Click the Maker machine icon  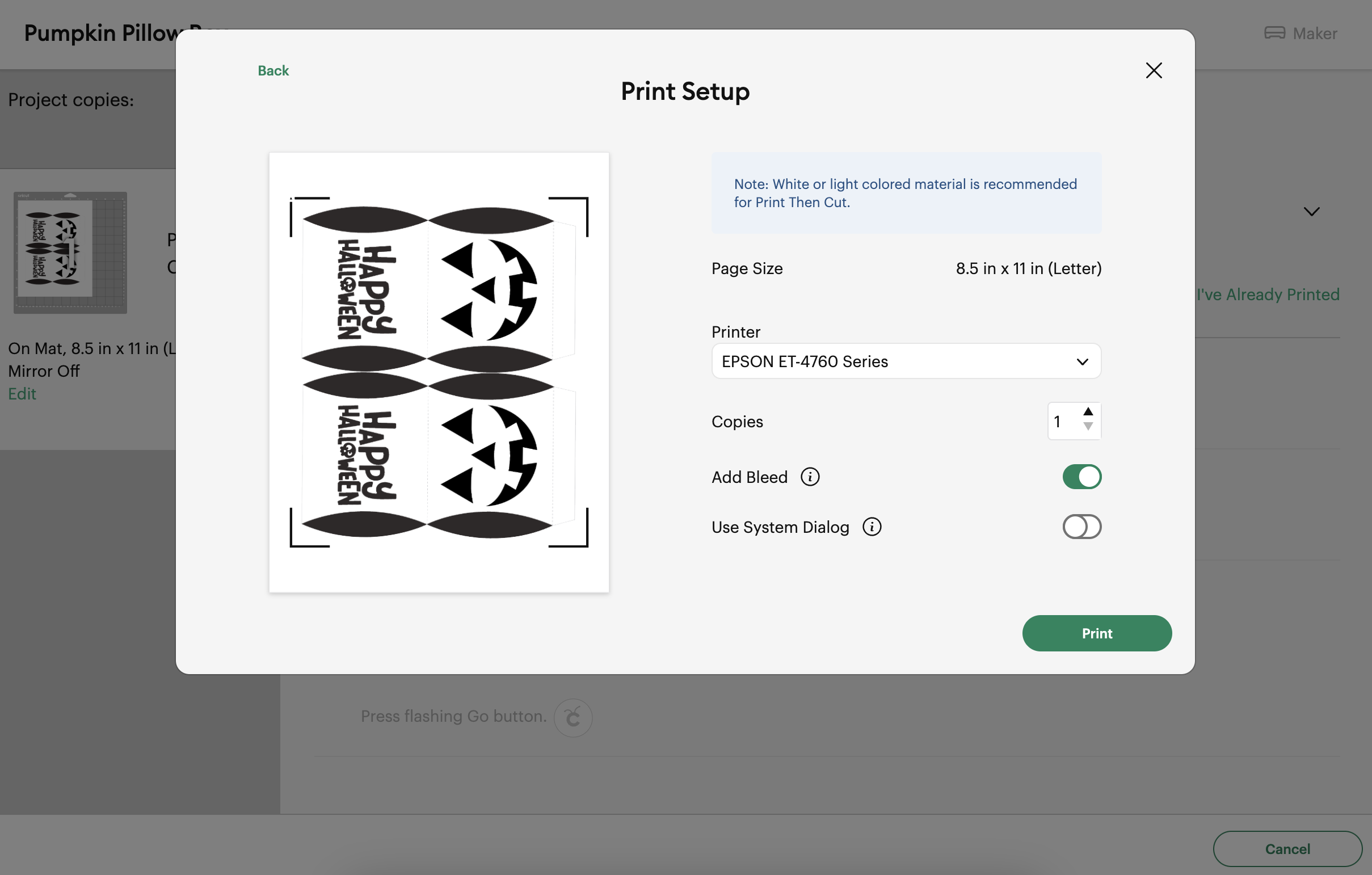point(1274,33)
